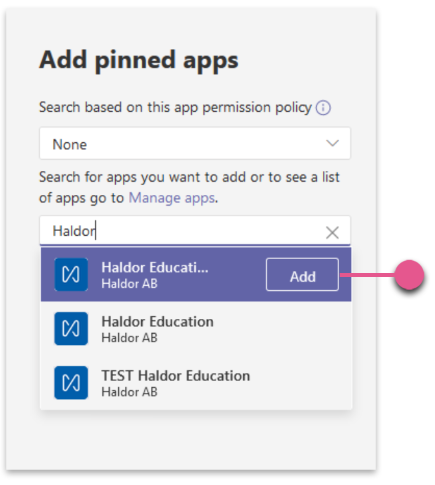Screen dimensions: 435x485
Task: Click the app icon beside Haldor Education
Action: (x=71, y=329)
